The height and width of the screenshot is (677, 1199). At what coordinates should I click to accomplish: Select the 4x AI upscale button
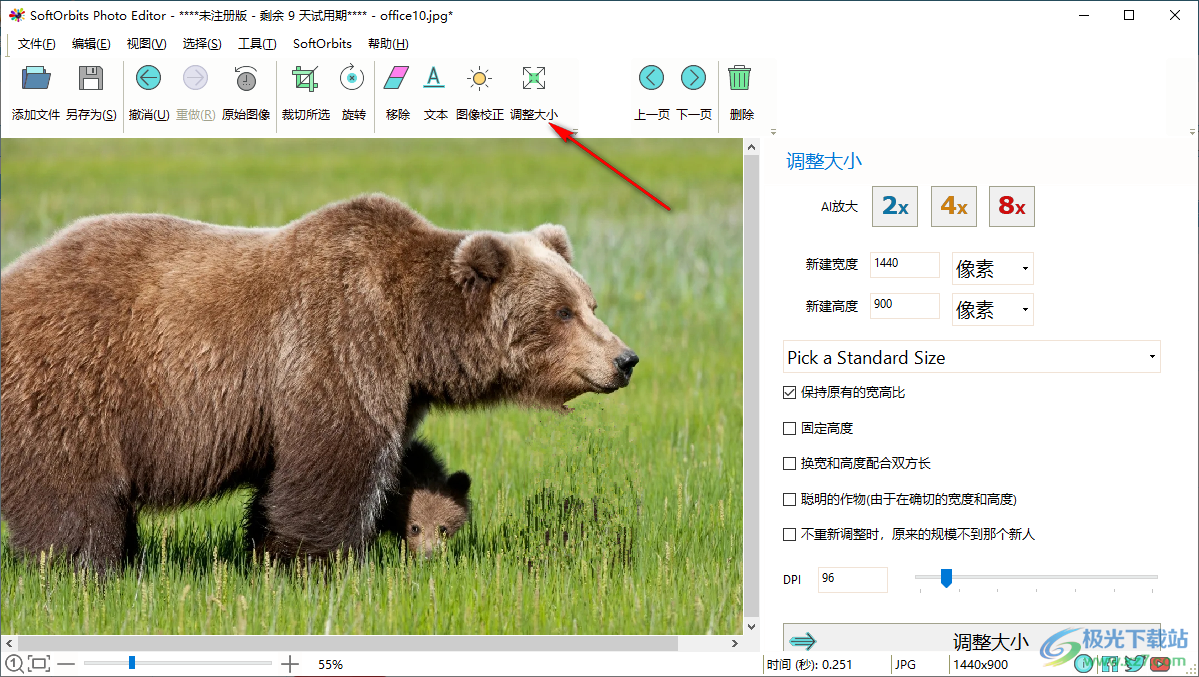pos(953,206)
